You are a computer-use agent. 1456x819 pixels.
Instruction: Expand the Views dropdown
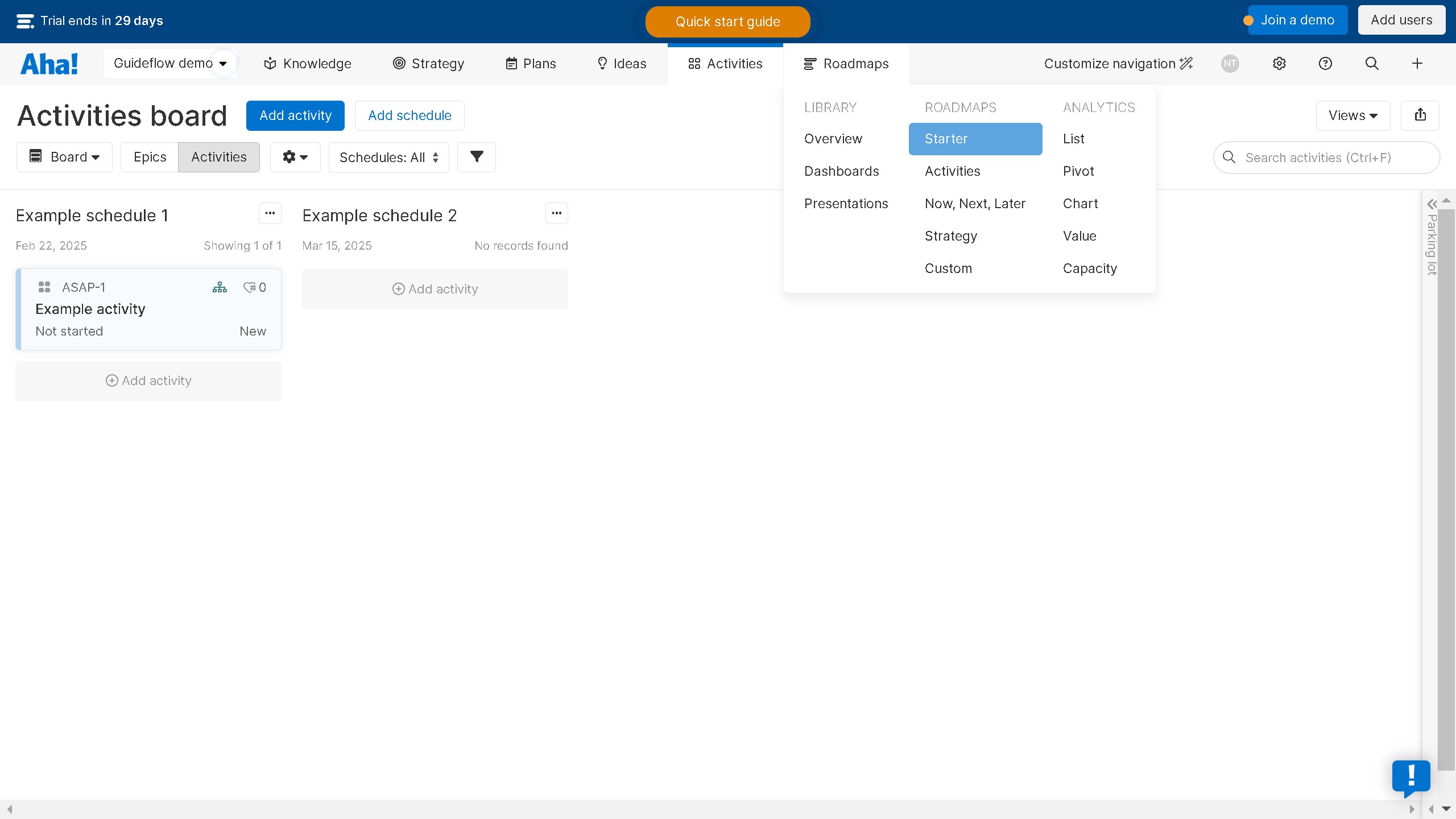tap(1352, 115)
